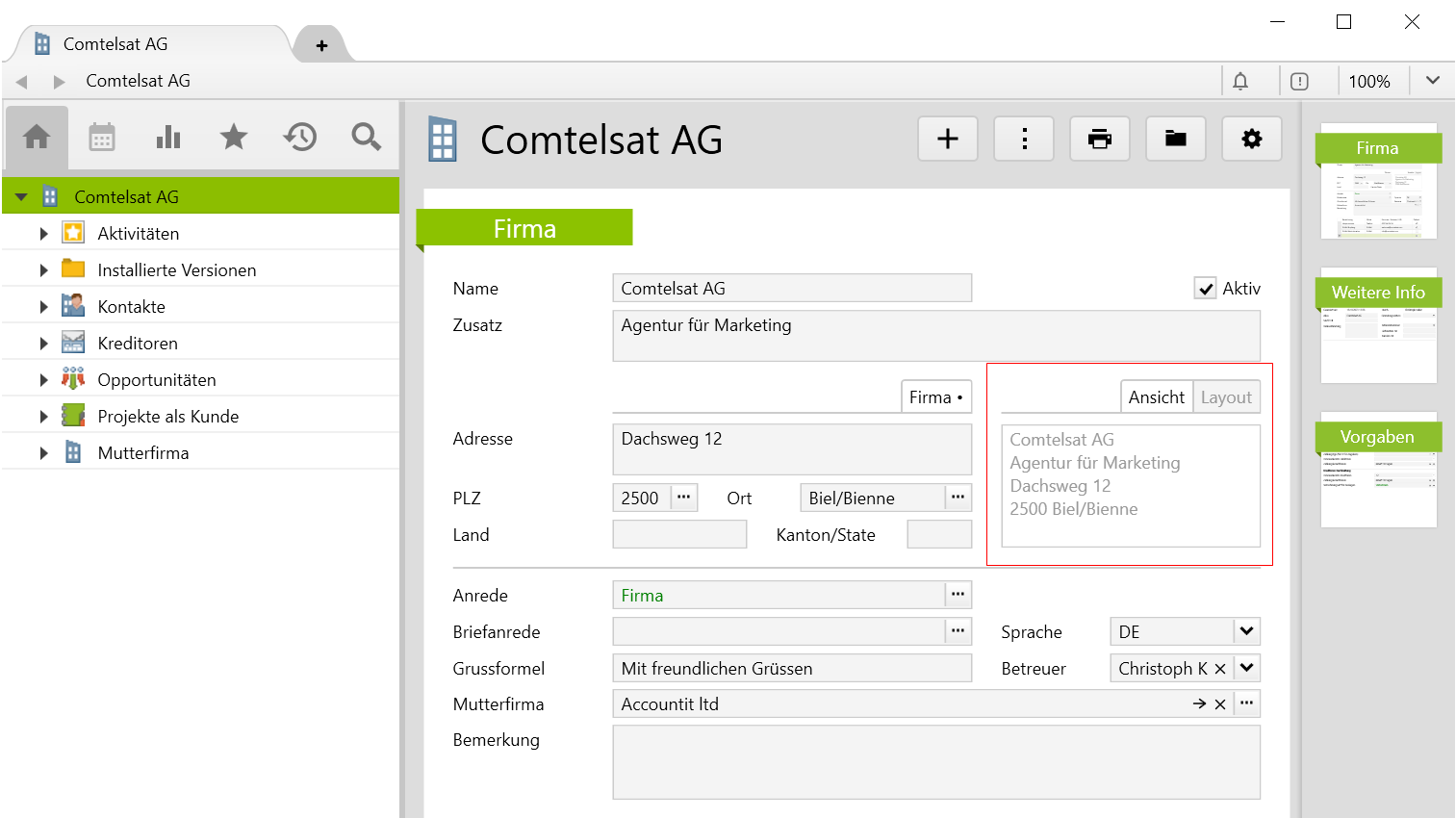Switch address preview to Layout
Viewport: 1456px width, 818px height.
[1226, 397]
